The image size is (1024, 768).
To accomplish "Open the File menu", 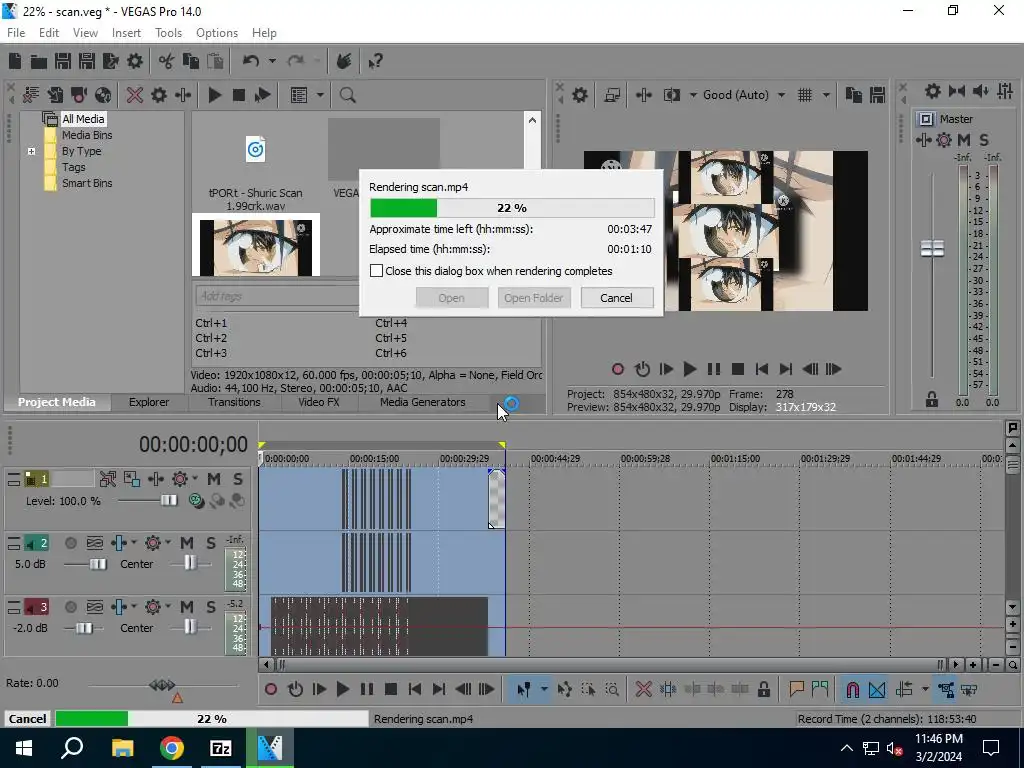I will (16, 33).
